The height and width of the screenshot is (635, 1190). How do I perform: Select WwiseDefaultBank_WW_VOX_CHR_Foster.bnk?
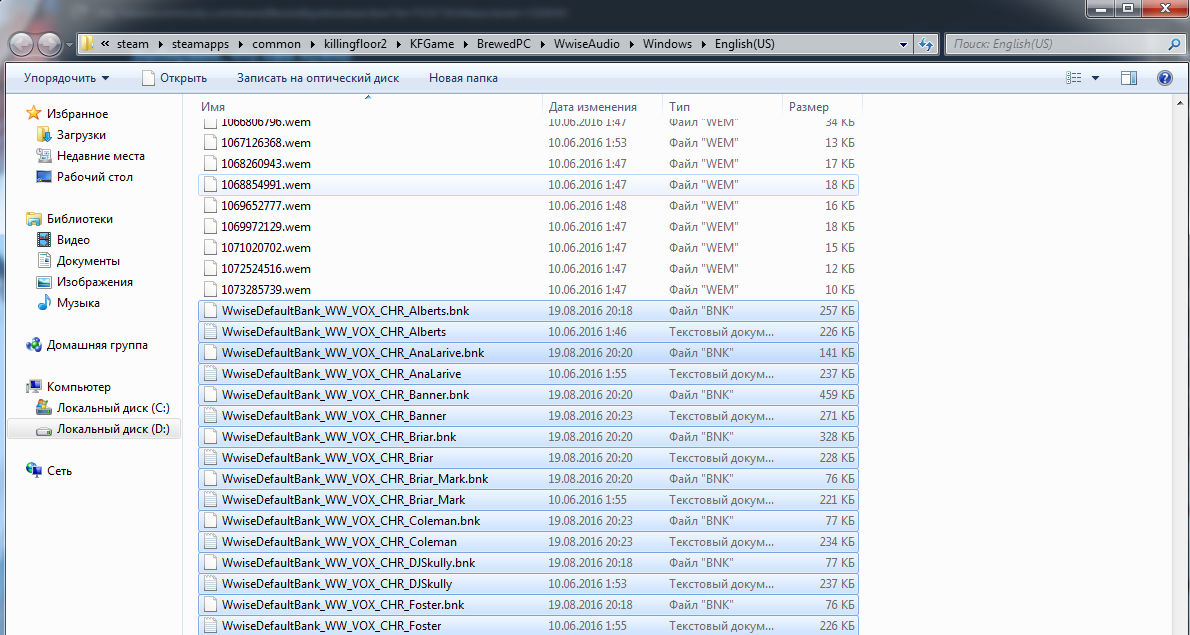pos(528,605)
